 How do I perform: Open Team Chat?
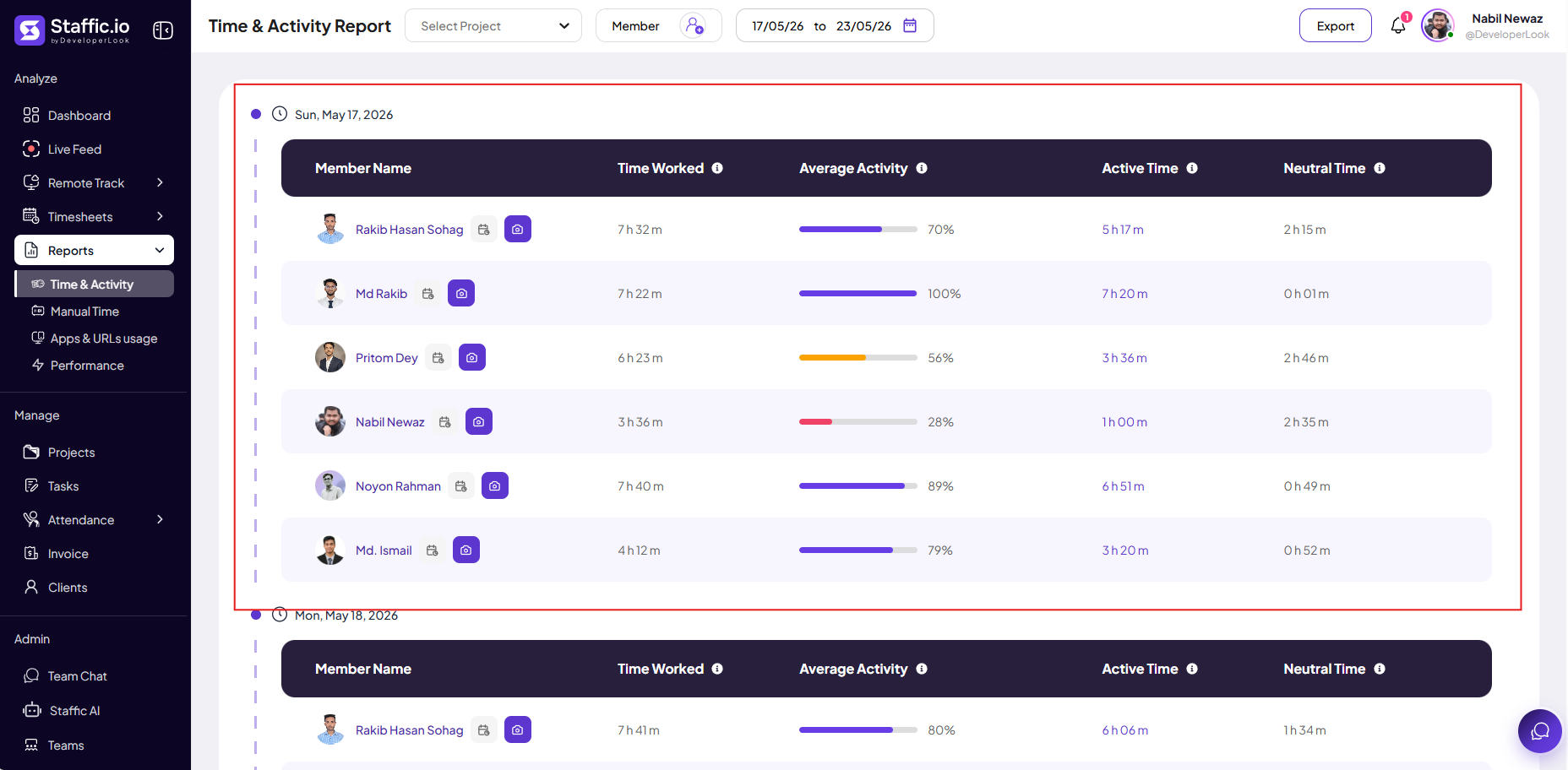(x=77, y=675)
